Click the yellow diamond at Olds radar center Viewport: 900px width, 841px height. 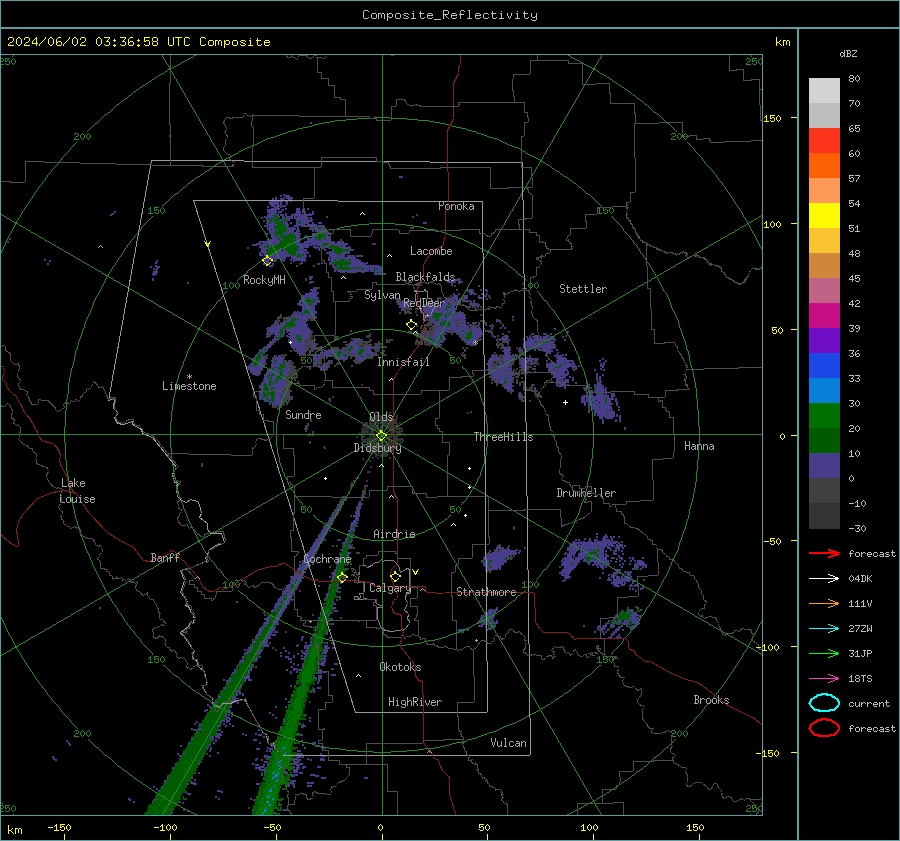381,436
